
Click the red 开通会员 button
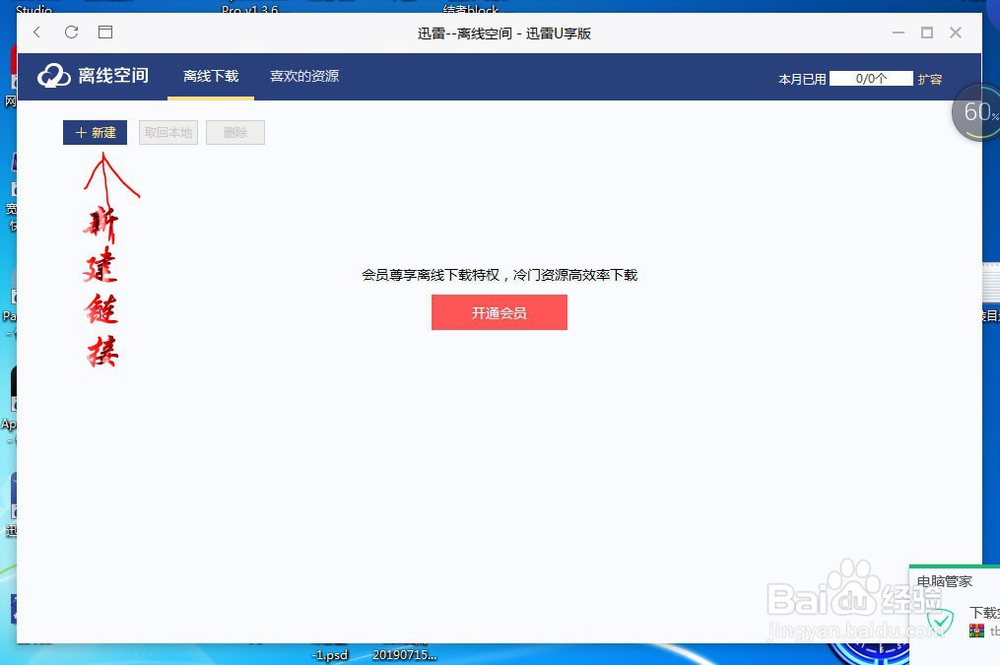click(x=499, y=312)
